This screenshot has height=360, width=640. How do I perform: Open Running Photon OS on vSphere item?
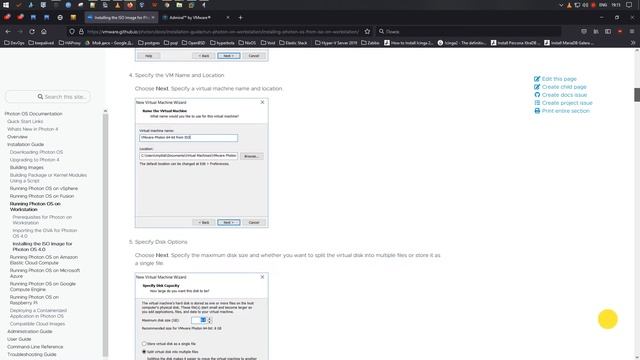pos(44,188)
